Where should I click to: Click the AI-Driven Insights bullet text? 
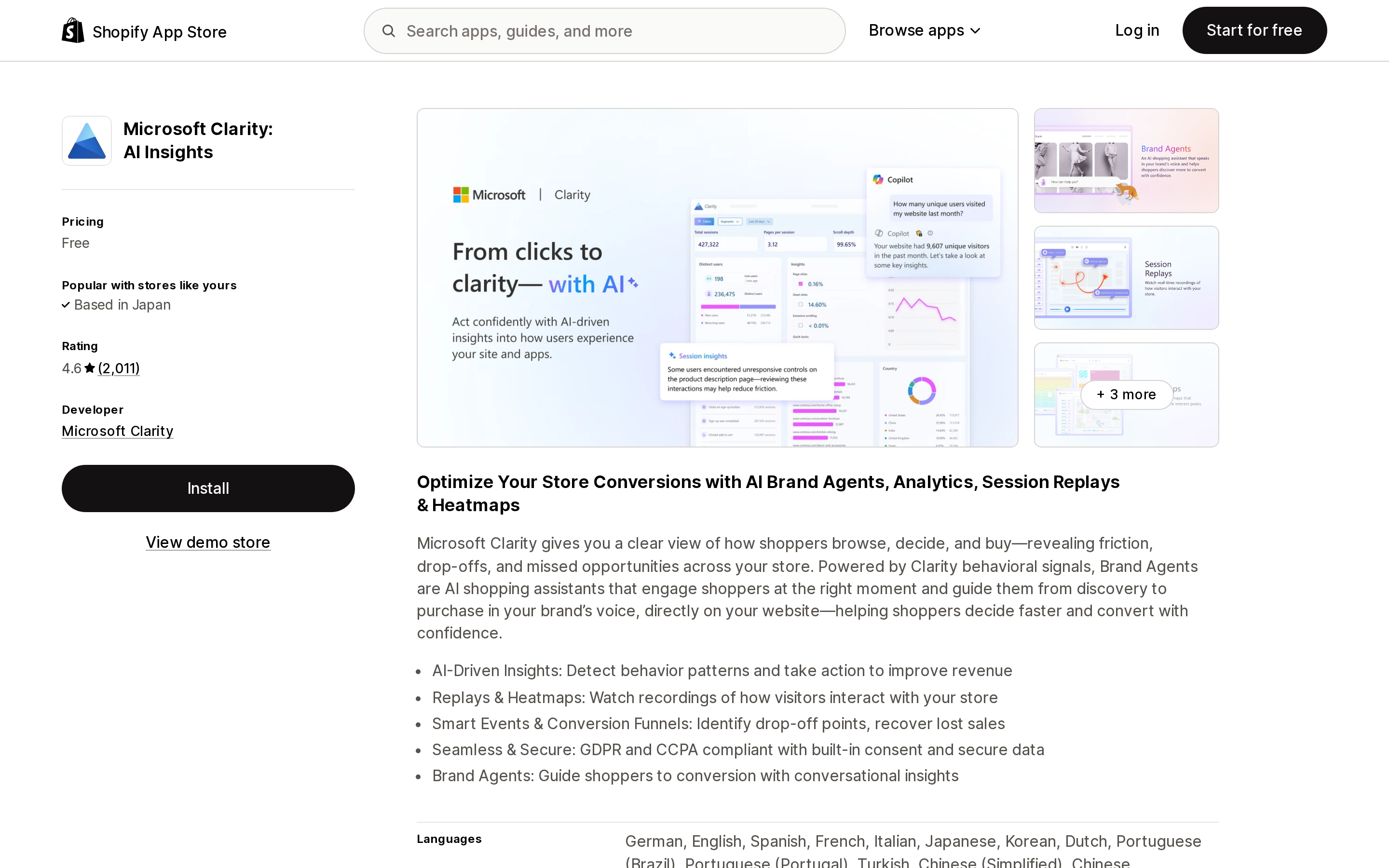click(x=722, y=671)
